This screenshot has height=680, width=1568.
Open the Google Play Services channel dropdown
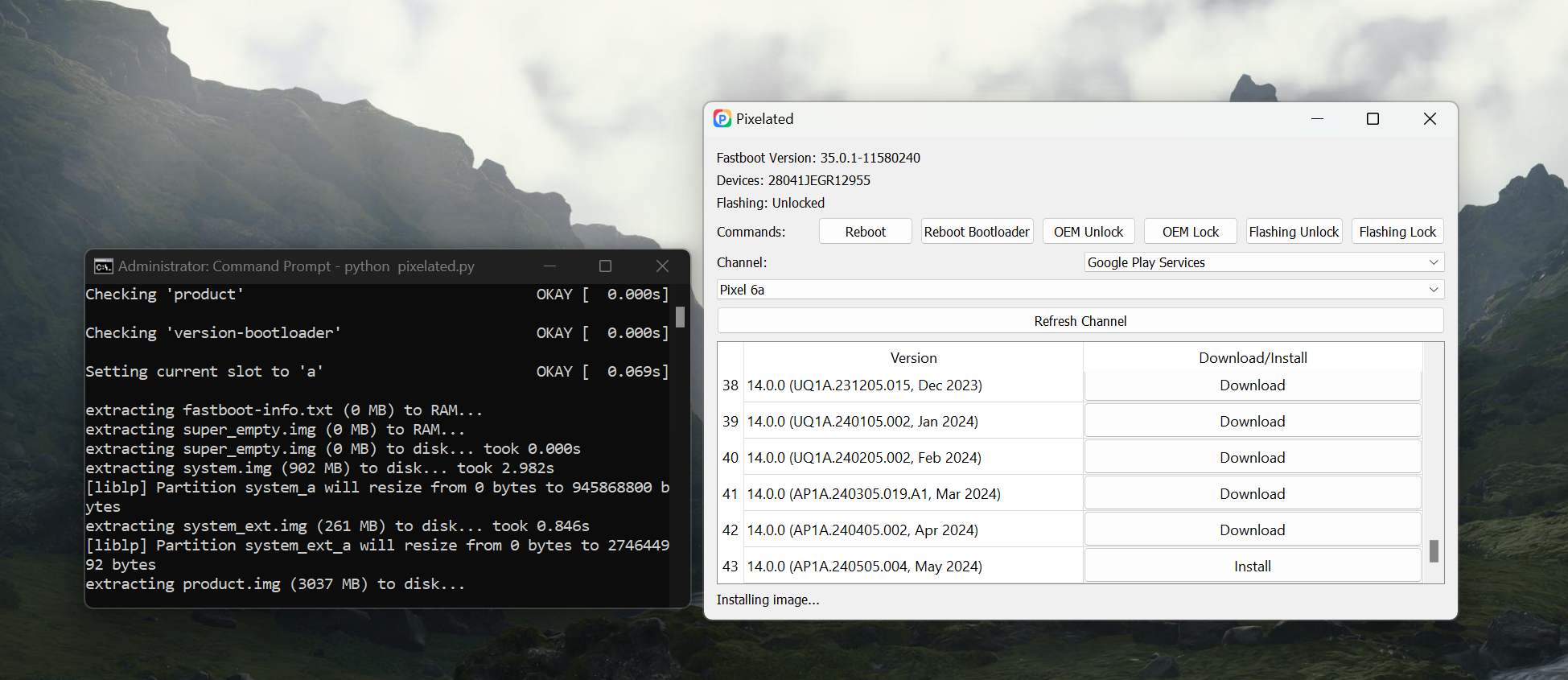point(1264,262)
